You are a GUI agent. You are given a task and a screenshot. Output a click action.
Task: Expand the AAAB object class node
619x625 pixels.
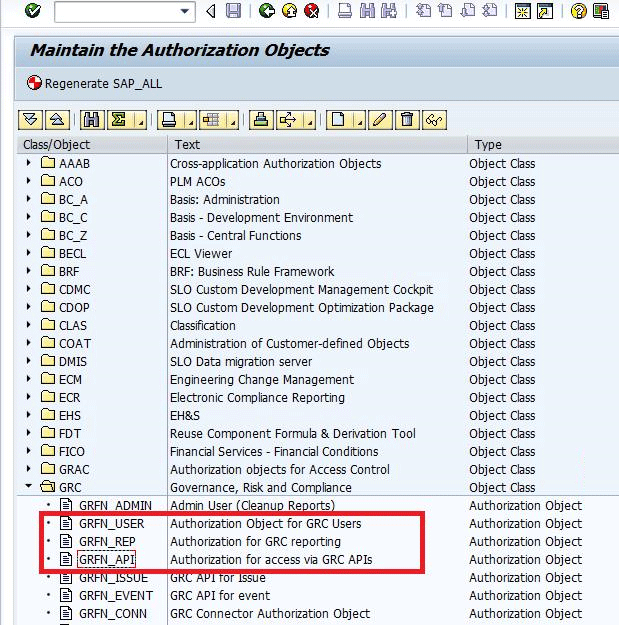pos(28,163)
